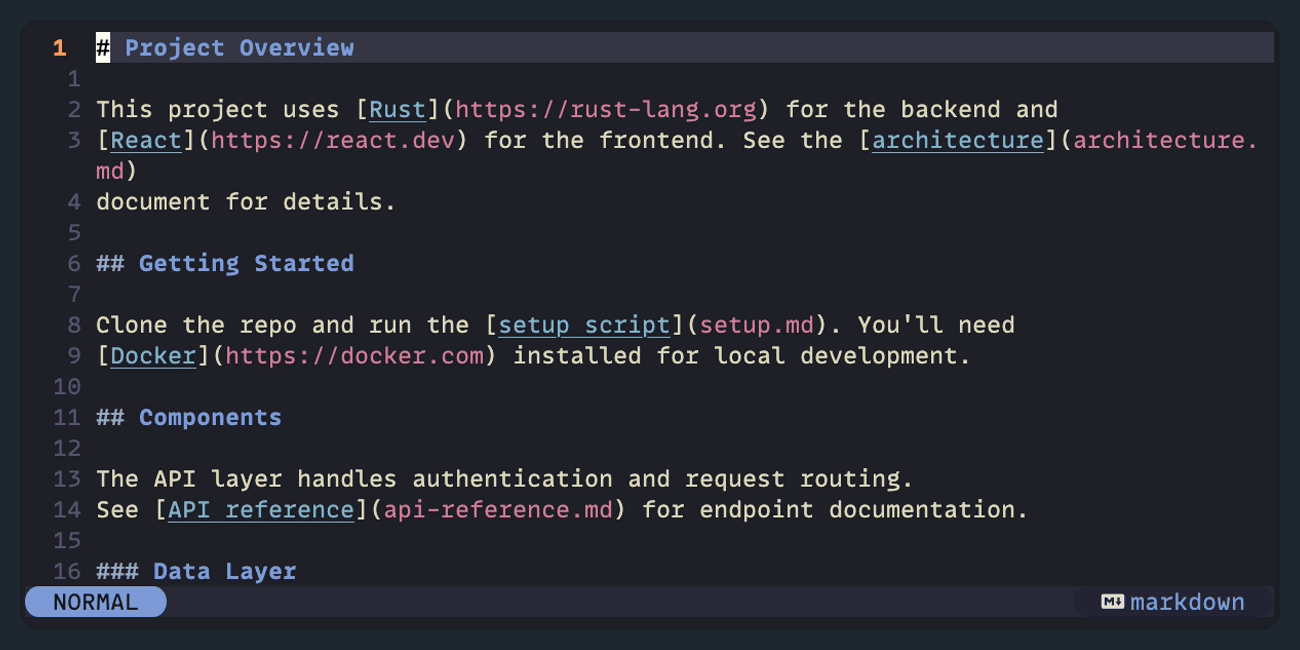Click relative line number 11
Screen dimensions: 1300x650
pyautogui.click(x=67, y=417)
